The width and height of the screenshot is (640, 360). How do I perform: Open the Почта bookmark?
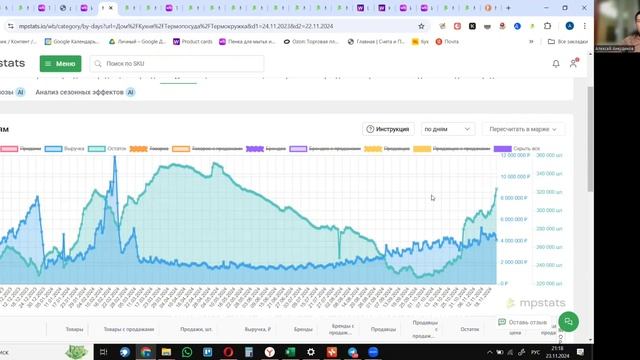447,41
